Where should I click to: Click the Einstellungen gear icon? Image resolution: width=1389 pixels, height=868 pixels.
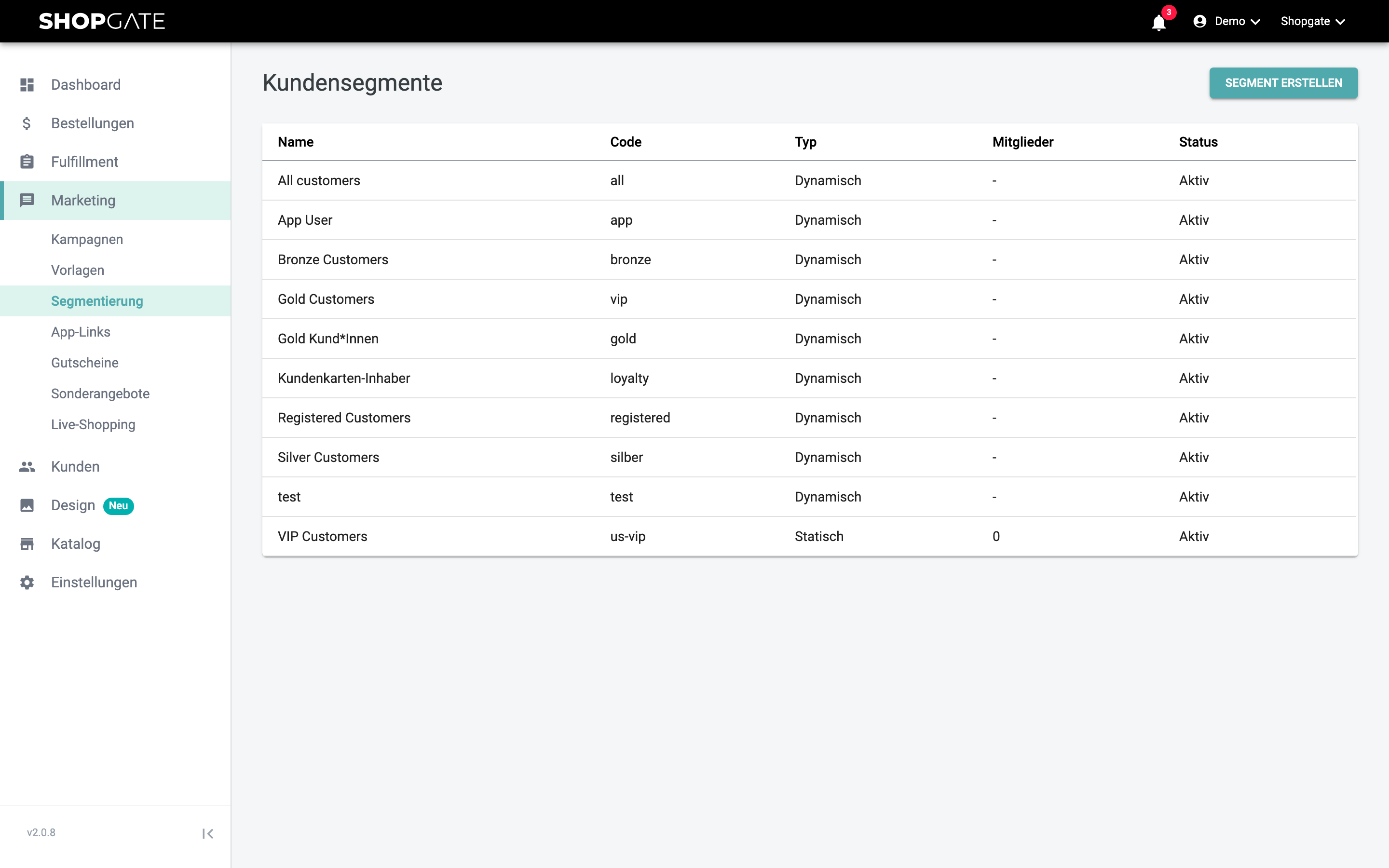click(x=27, y=582)
